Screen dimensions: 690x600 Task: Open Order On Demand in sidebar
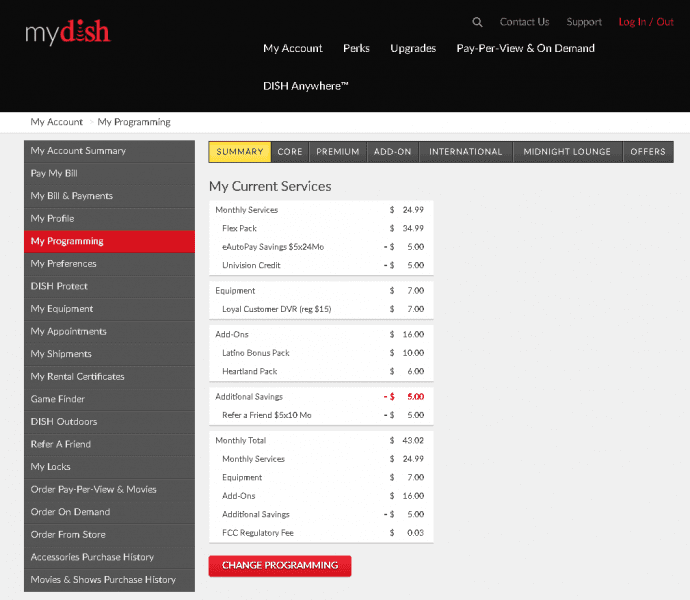click(110, 512)
